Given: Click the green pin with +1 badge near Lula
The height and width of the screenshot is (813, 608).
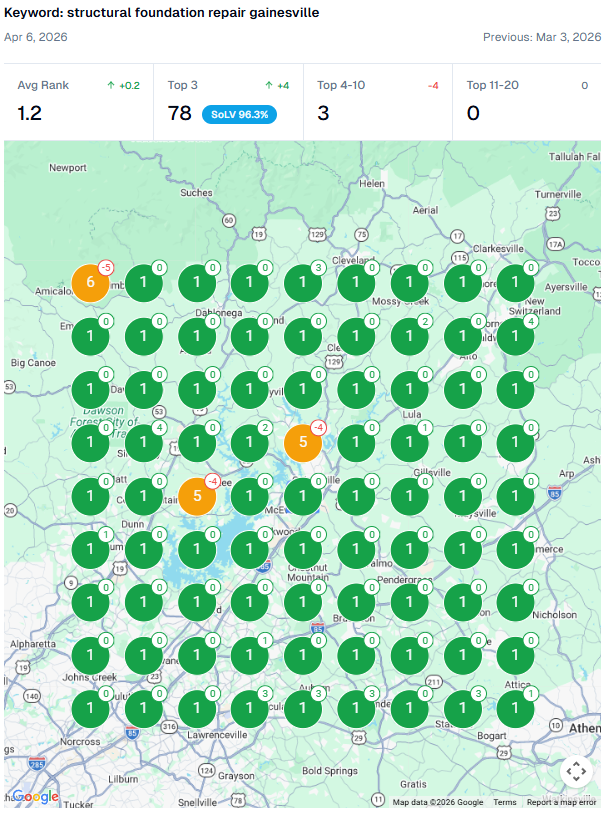Looking at the screenshot, I should (409, 442).
